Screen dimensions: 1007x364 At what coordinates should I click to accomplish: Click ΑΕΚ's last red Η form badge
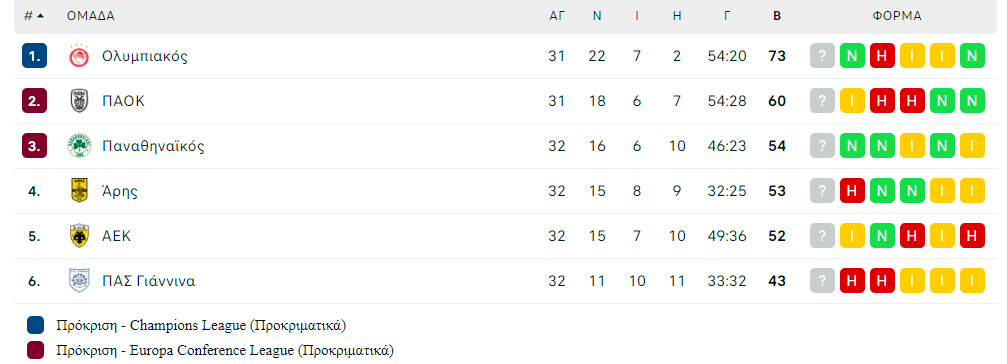(x=972, y=236)
